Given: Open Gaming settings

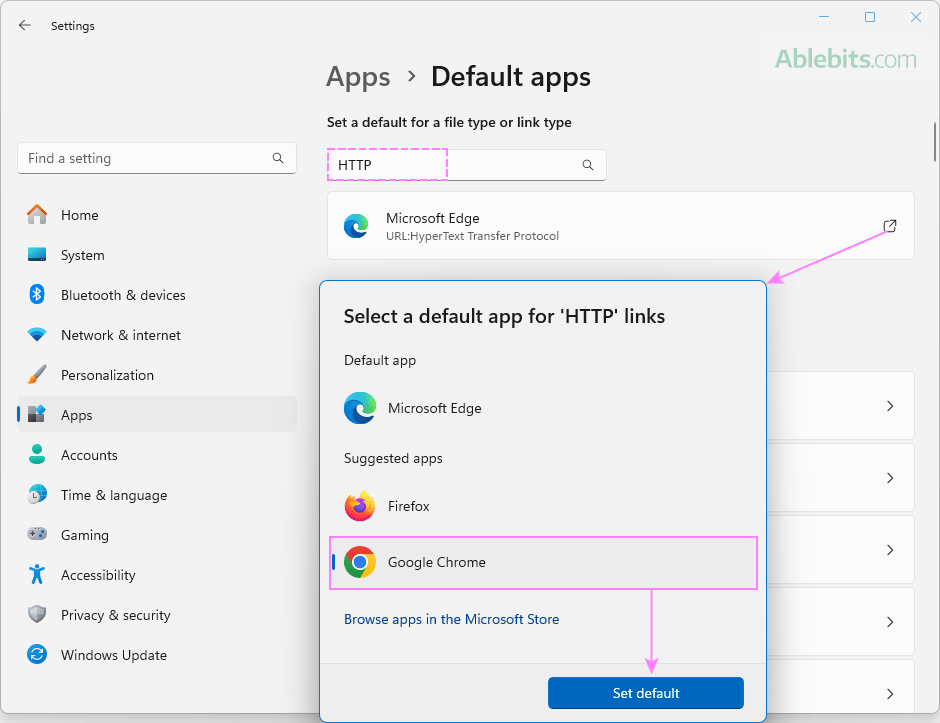Looking at the screenshot, I should [x=156, y=535].
